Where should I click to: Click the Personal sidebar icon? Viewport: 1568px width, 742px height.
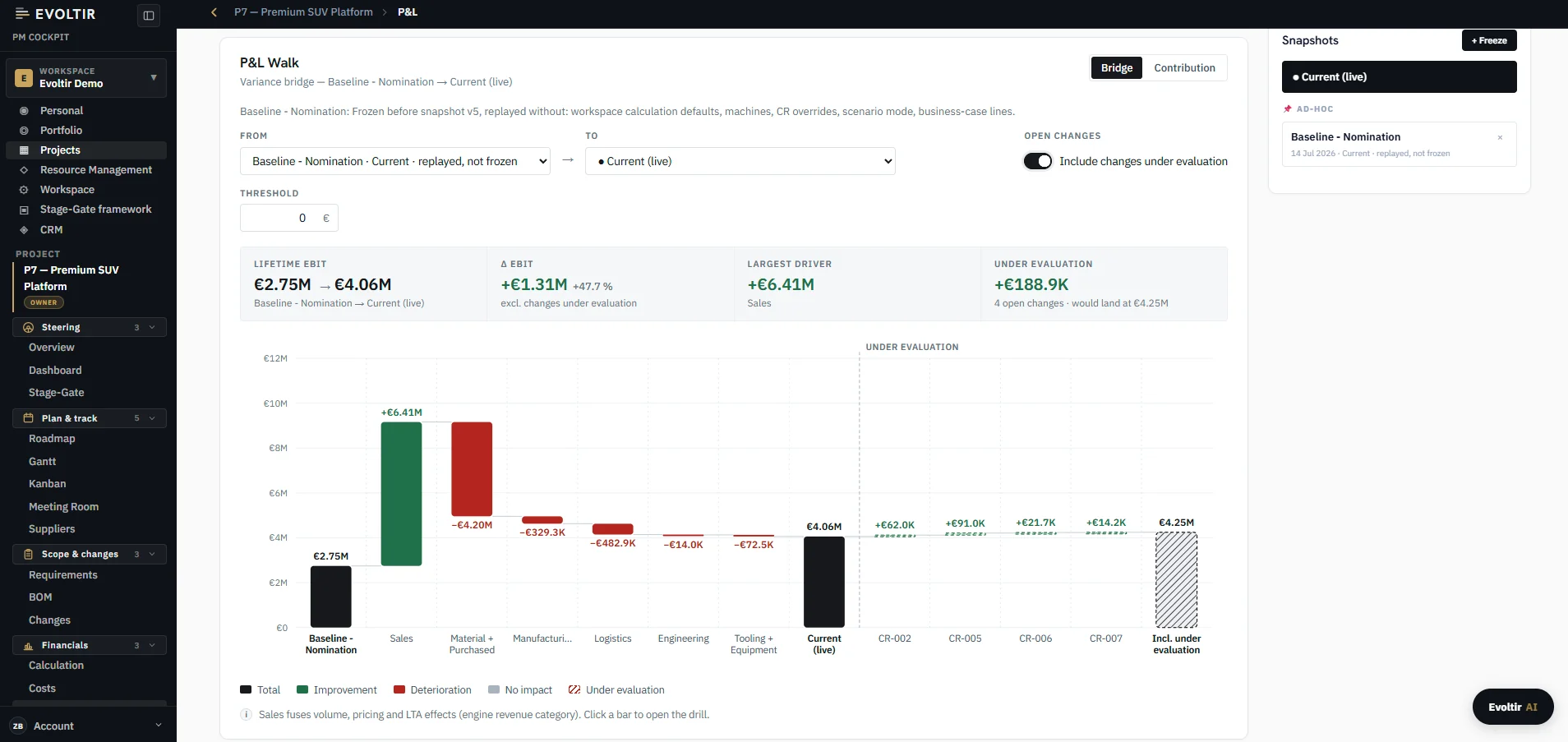tap(24, 111)
